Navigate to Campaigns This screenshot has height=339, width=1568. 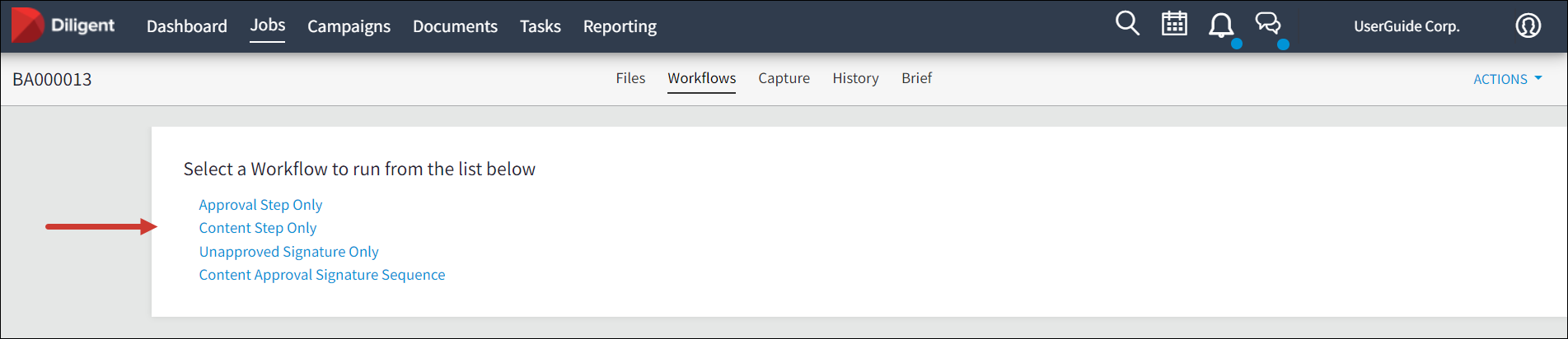[349, 26]
